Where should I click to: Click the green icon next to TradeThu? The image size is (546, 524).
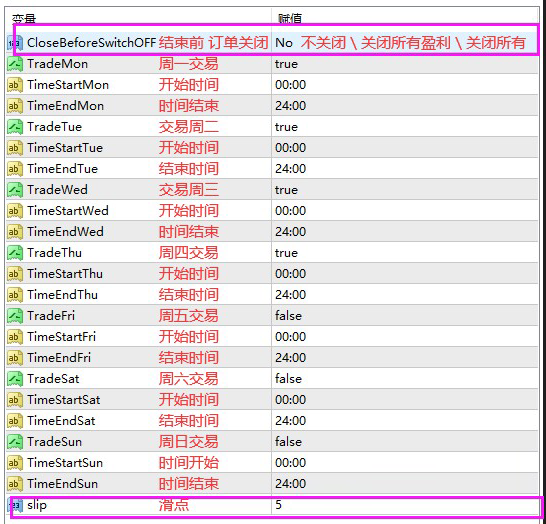pyautogui.click(x=15, y=253)
